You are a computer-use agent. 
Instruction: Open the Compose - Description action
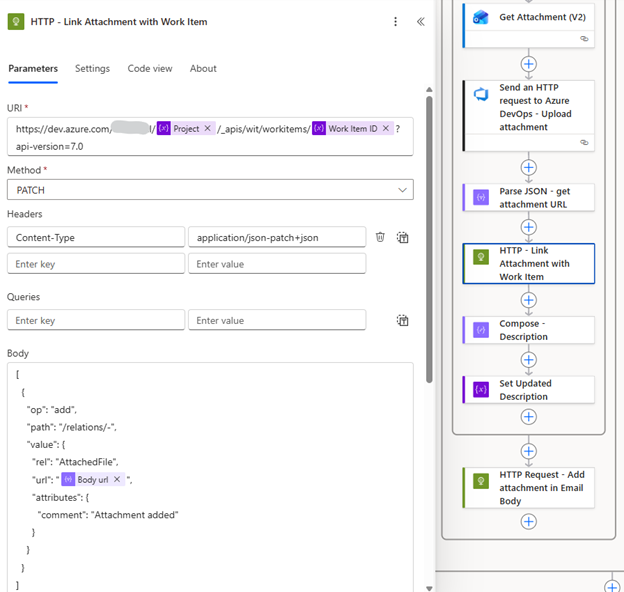click(528, 330)
